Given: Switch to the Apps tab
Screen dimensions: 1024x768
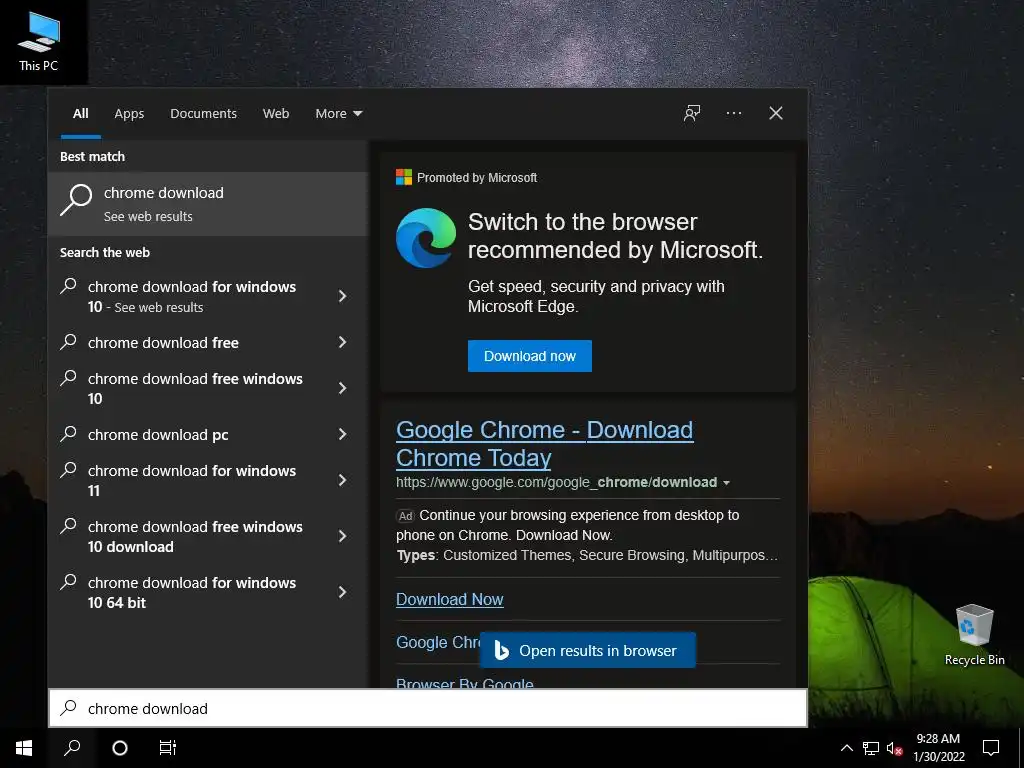Looking at the screenshot, I should pos(129,114).
